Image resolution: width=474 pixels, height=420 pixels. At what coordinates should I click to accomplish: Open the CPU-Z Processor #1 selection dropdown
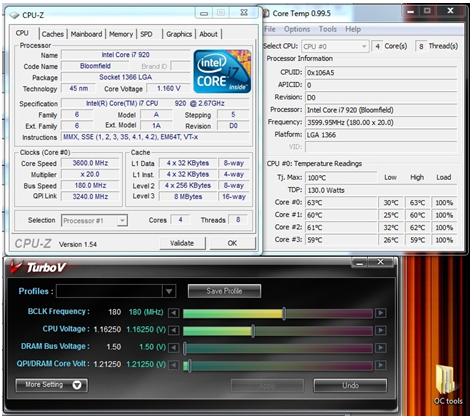(x=122, y=220)
